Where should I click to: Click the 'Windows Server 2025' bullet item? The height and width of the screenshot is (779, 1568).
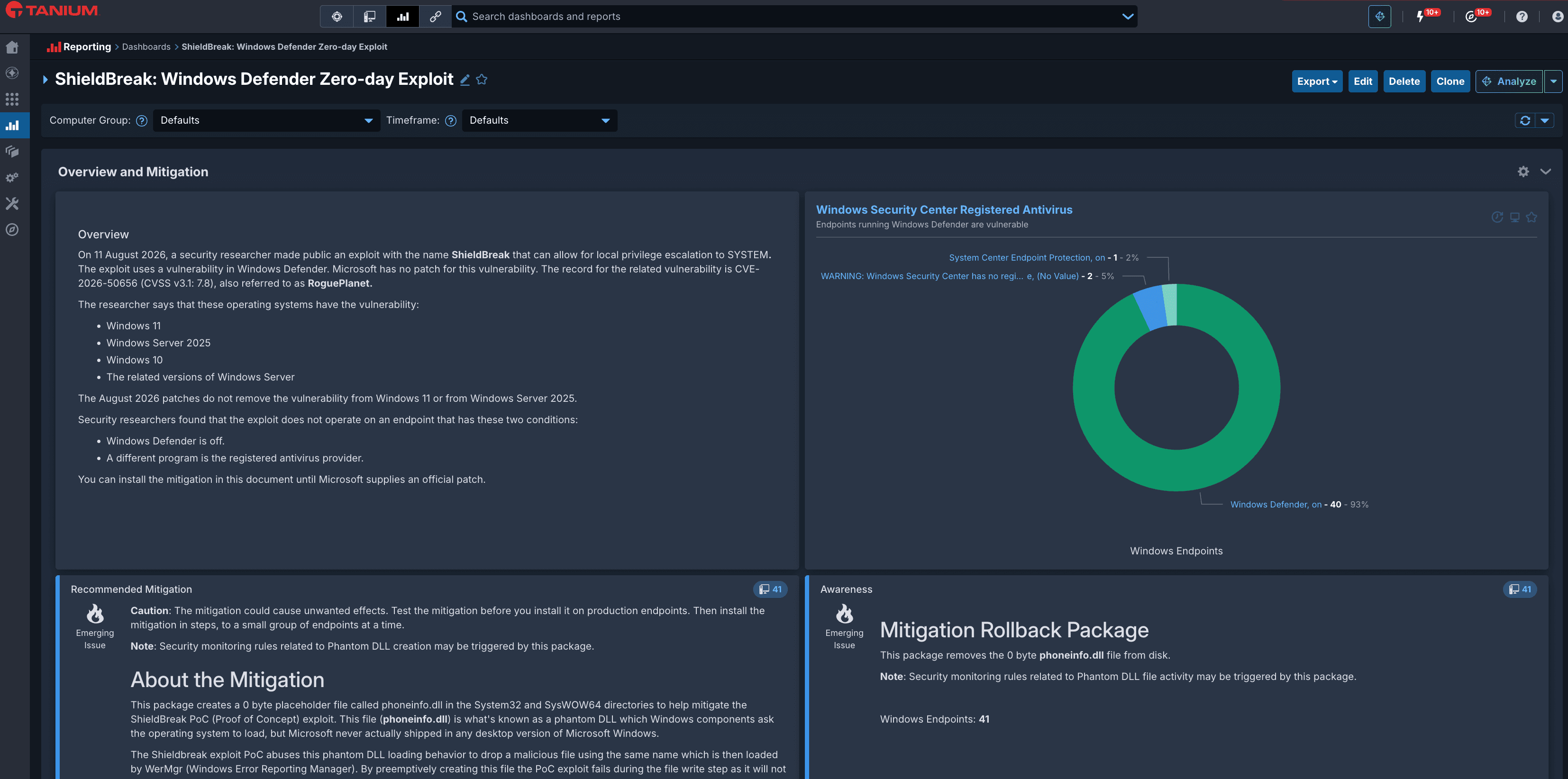[158, 343]
